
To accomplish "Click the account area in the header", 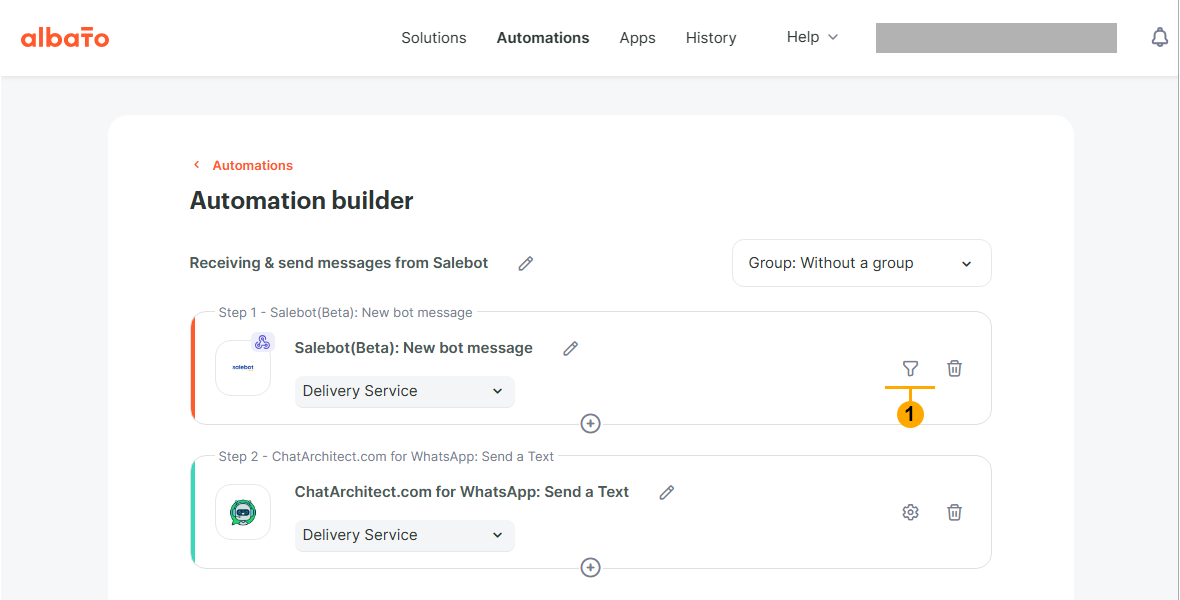I will pos(996,38).
